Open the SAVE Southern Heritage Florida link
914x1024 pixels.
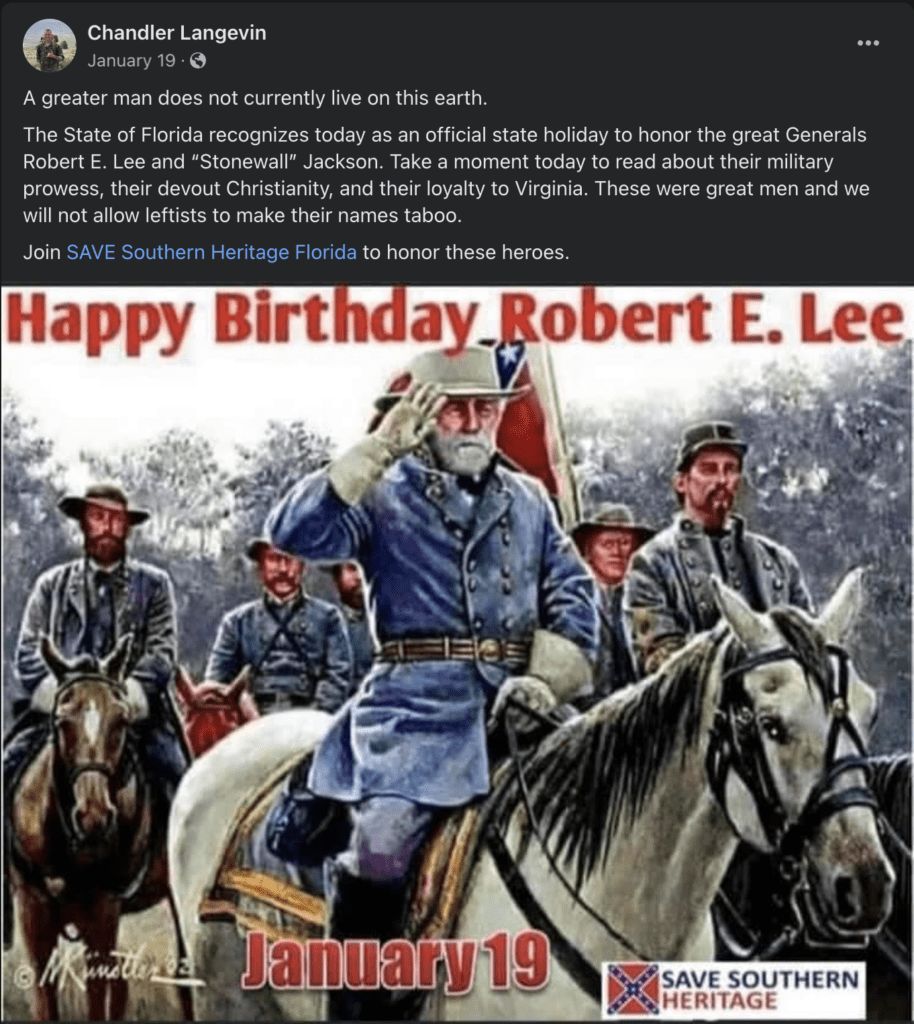click(x=212, y=252)
